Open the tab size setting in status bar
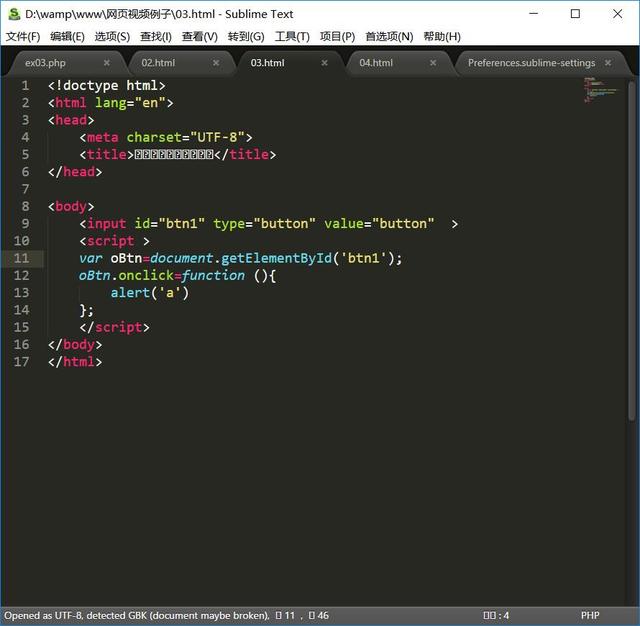Image resolution: width=640 pixels, height=626 pixels. click(496, 615)
